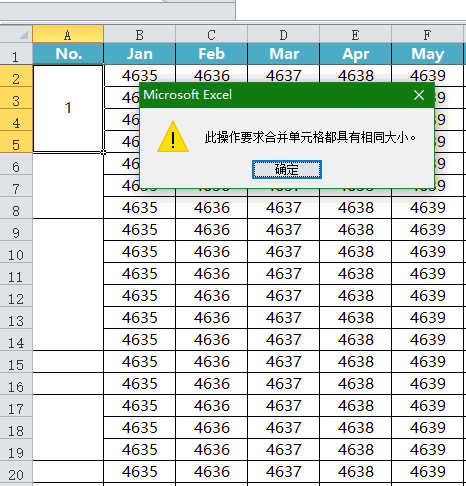466x486 pixels.
Task: Select row 1 header
Action: (x=16, y=55)
